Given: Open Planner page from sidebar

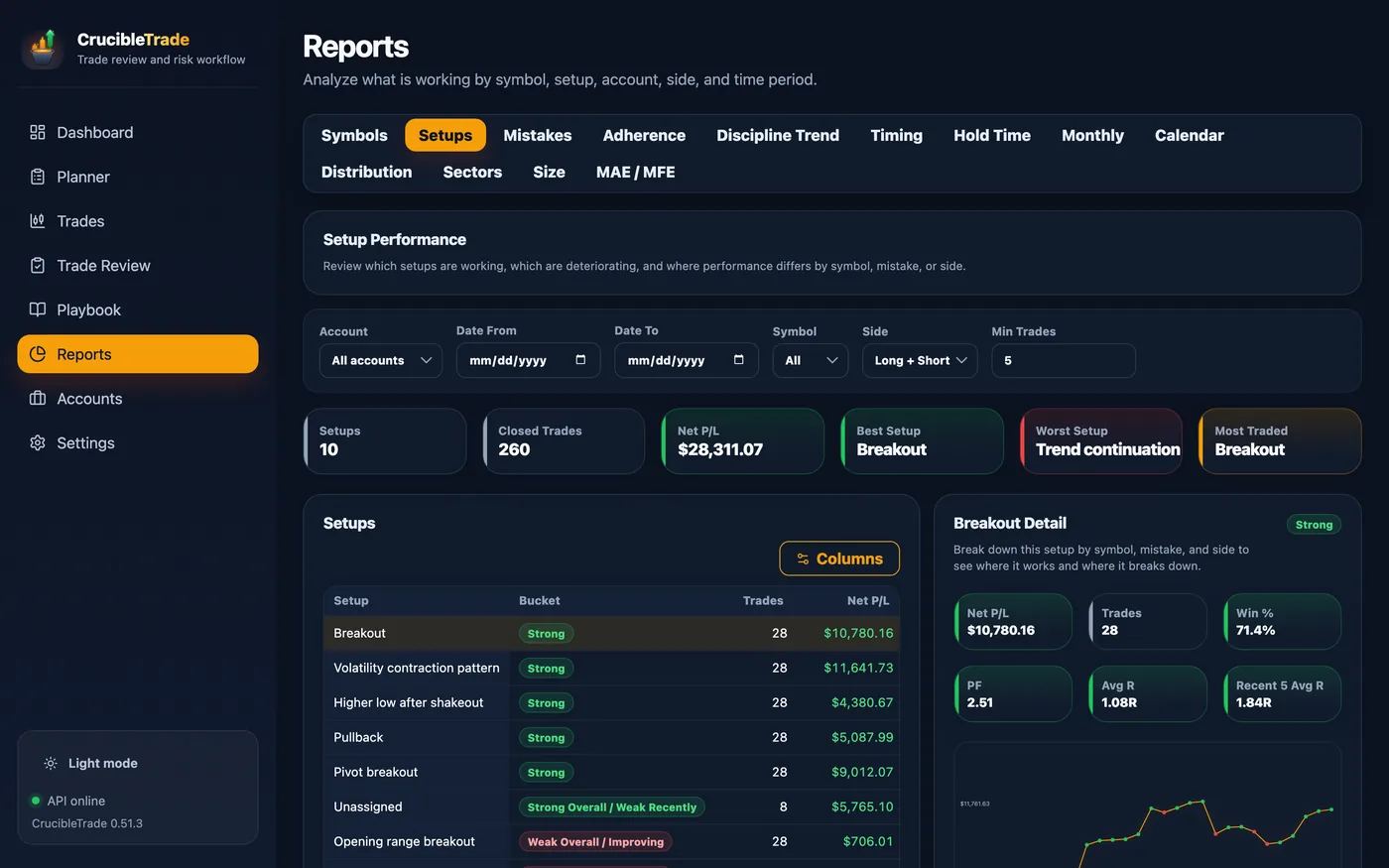Looking at the screenshot, I should (x=138, y=177).
